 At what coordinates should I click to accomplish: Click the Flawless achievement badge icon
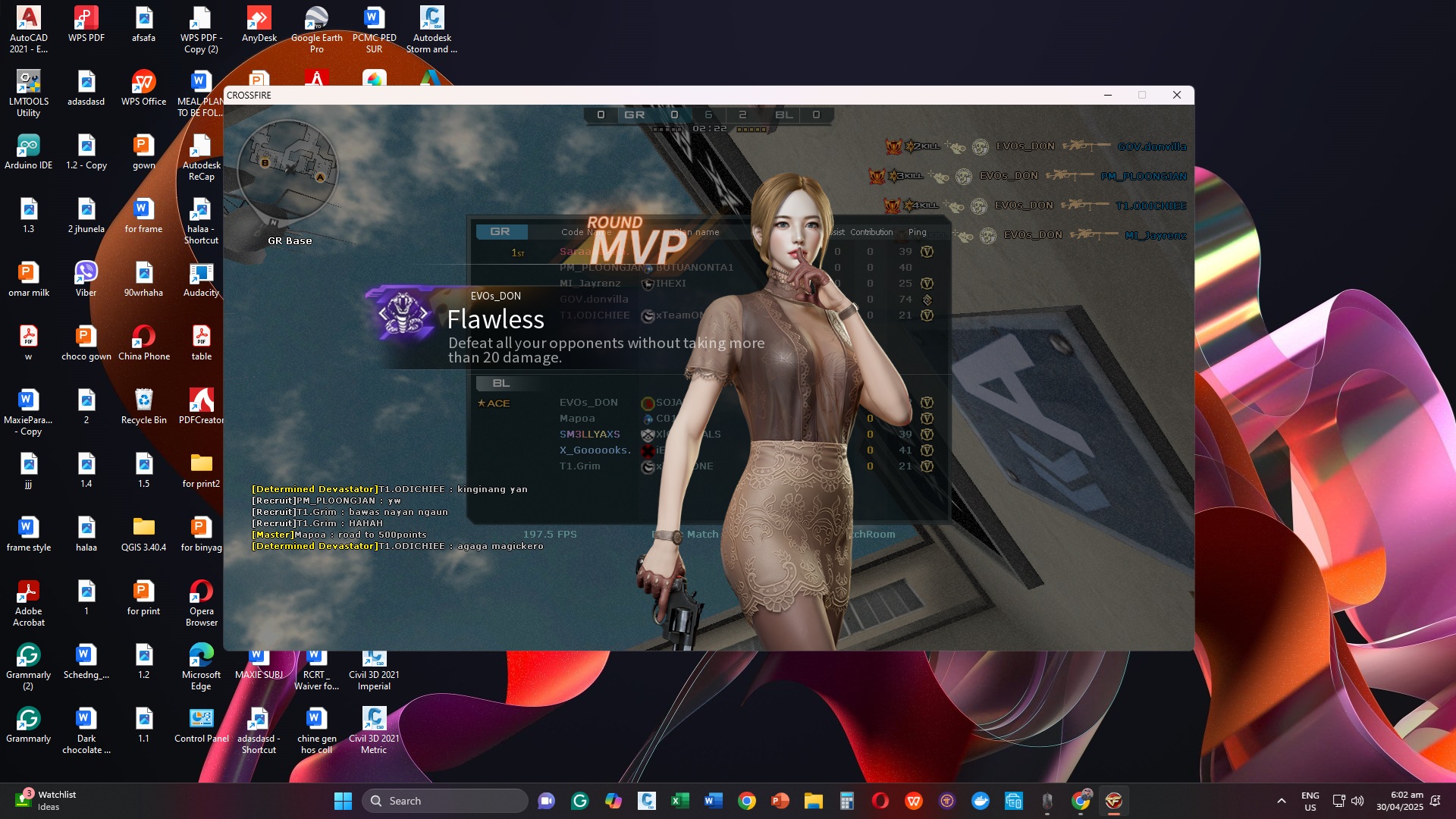click(403, 314)
